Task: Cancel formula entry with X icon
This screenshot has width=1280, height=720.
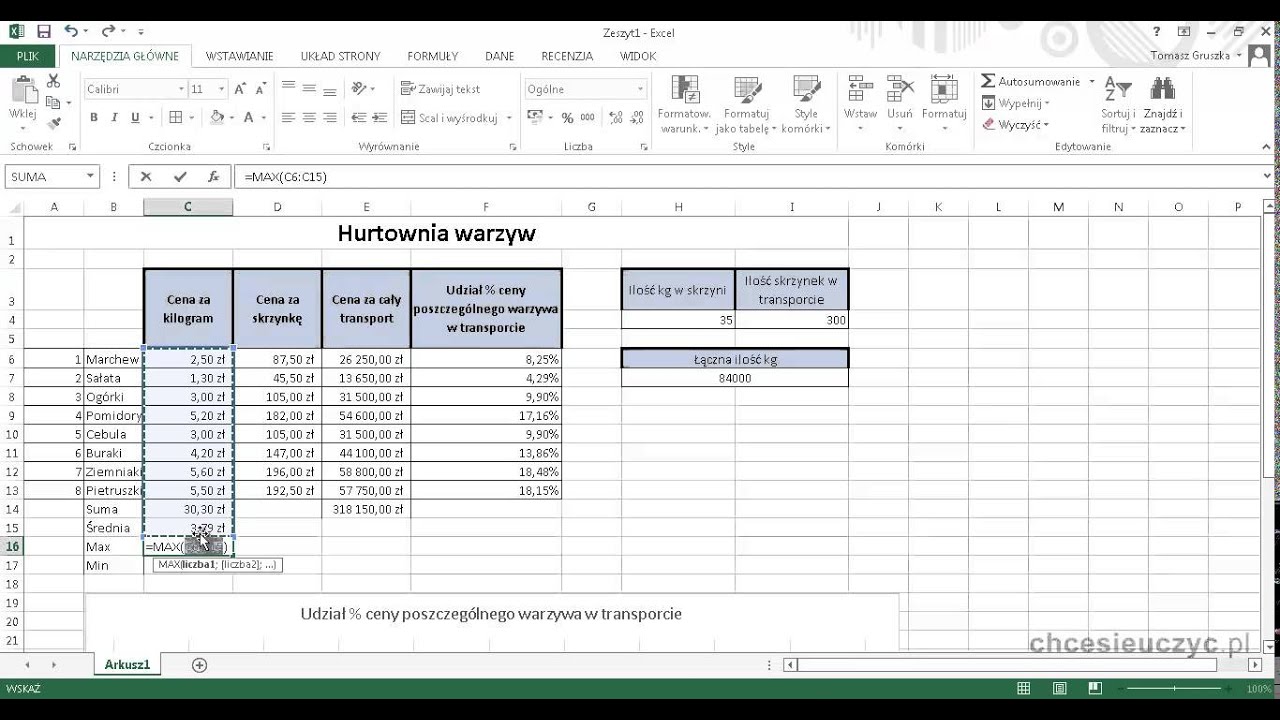Action: 146,177
